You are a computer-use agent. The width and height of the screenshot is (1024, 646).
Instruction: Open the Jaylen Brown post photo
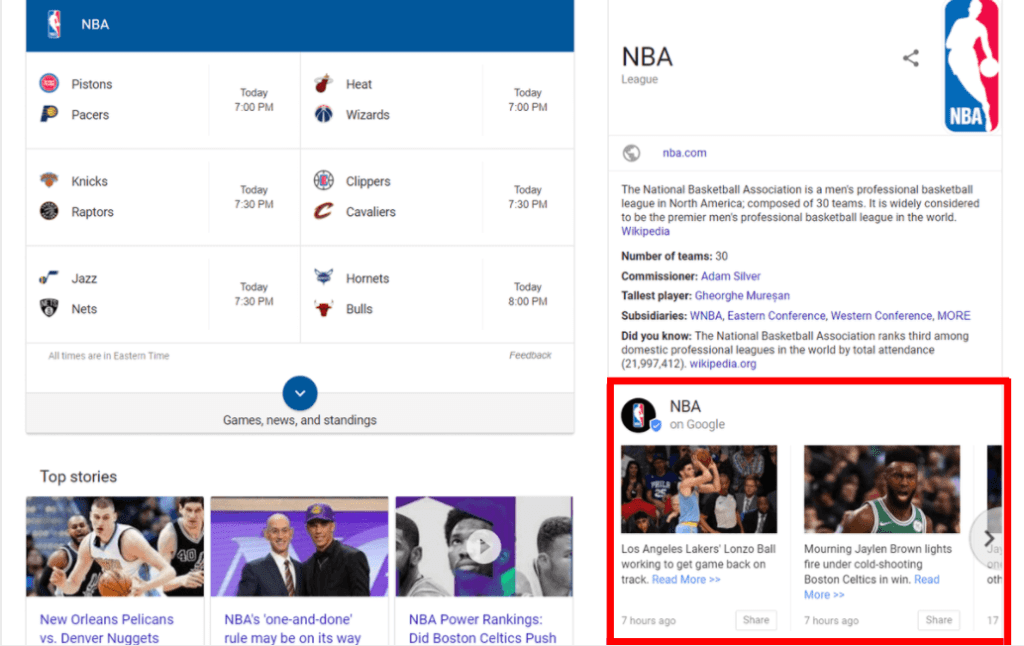(882, 489)
